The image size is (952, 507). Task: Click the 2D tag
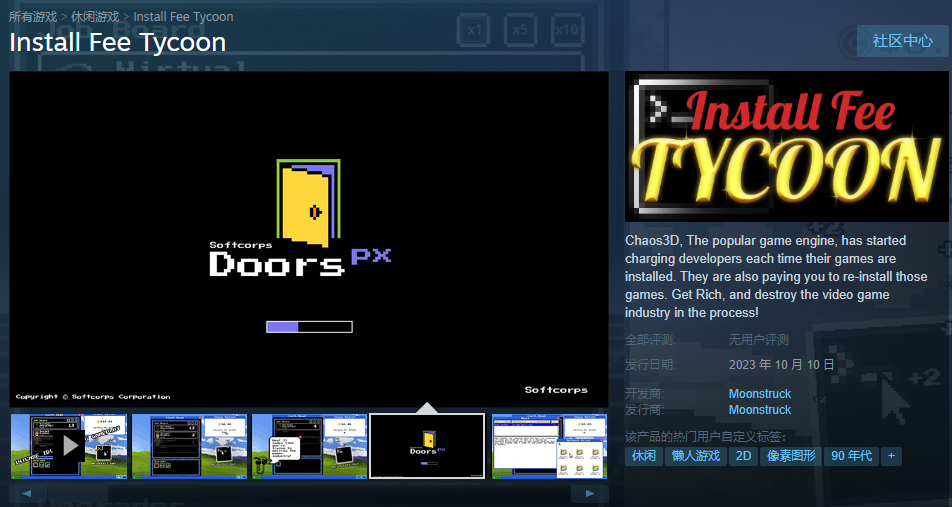click(743, 456)
